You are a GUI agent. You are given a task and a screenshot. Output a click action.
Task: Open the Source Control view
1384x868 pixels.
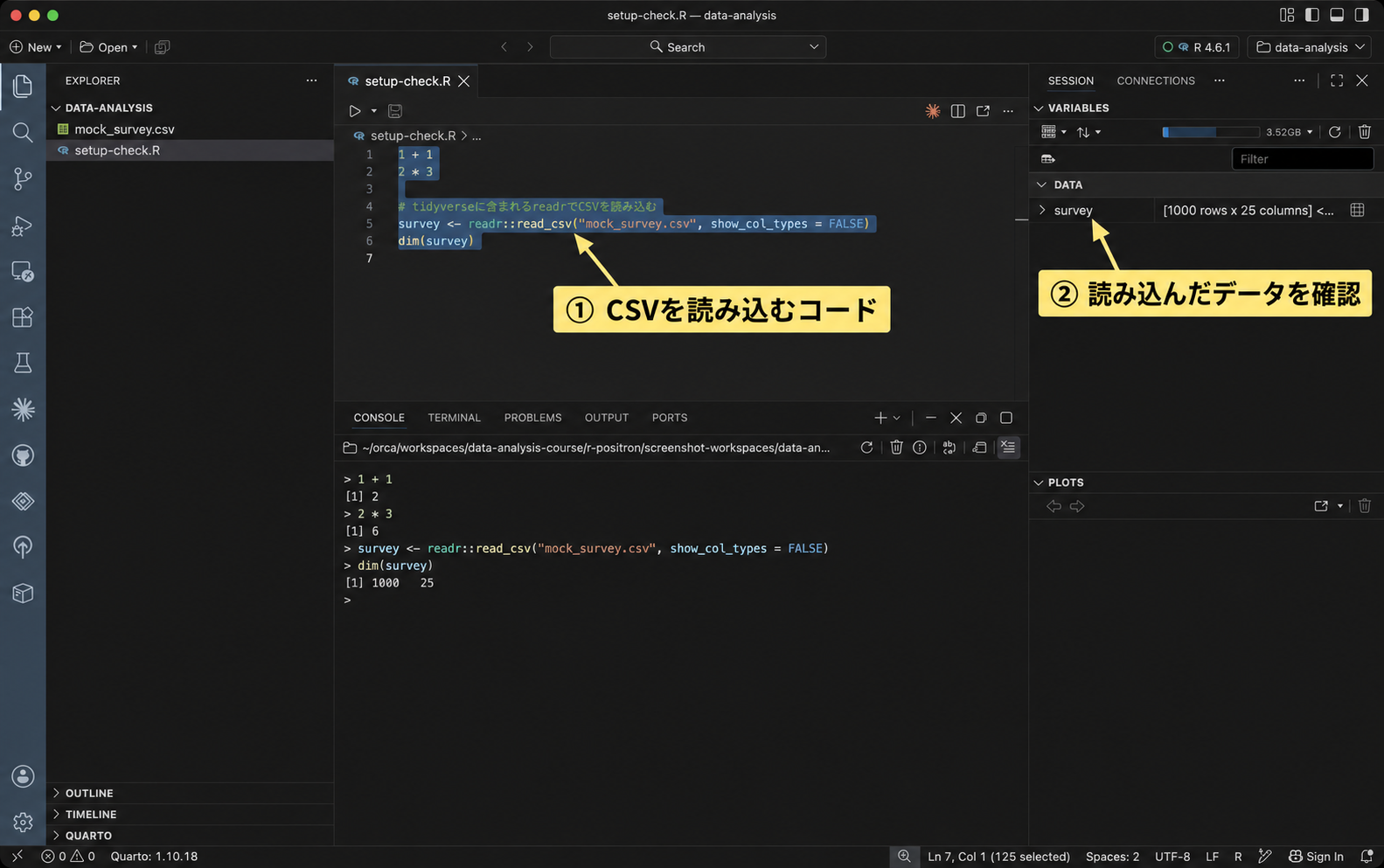(23, 178)
